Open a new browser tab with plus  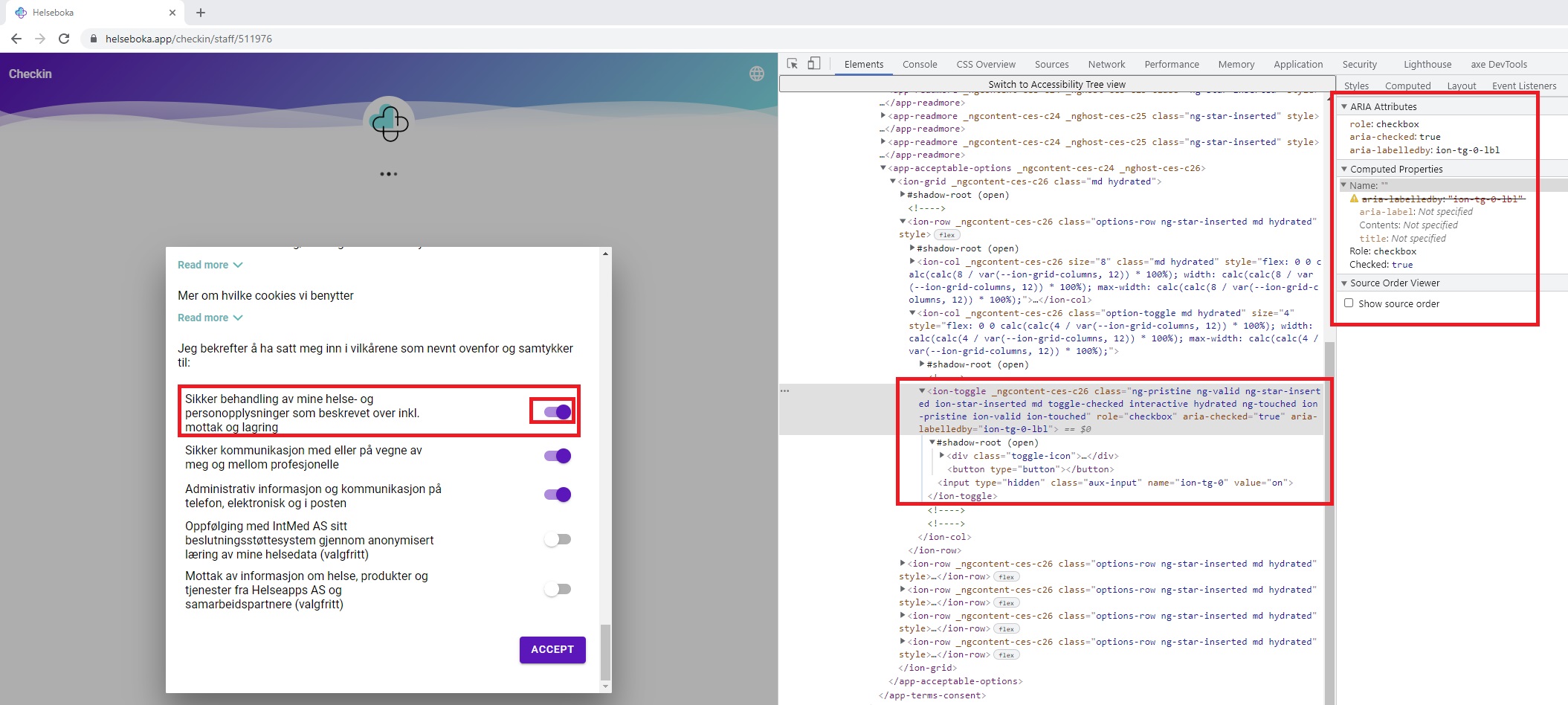click(201, 13)
